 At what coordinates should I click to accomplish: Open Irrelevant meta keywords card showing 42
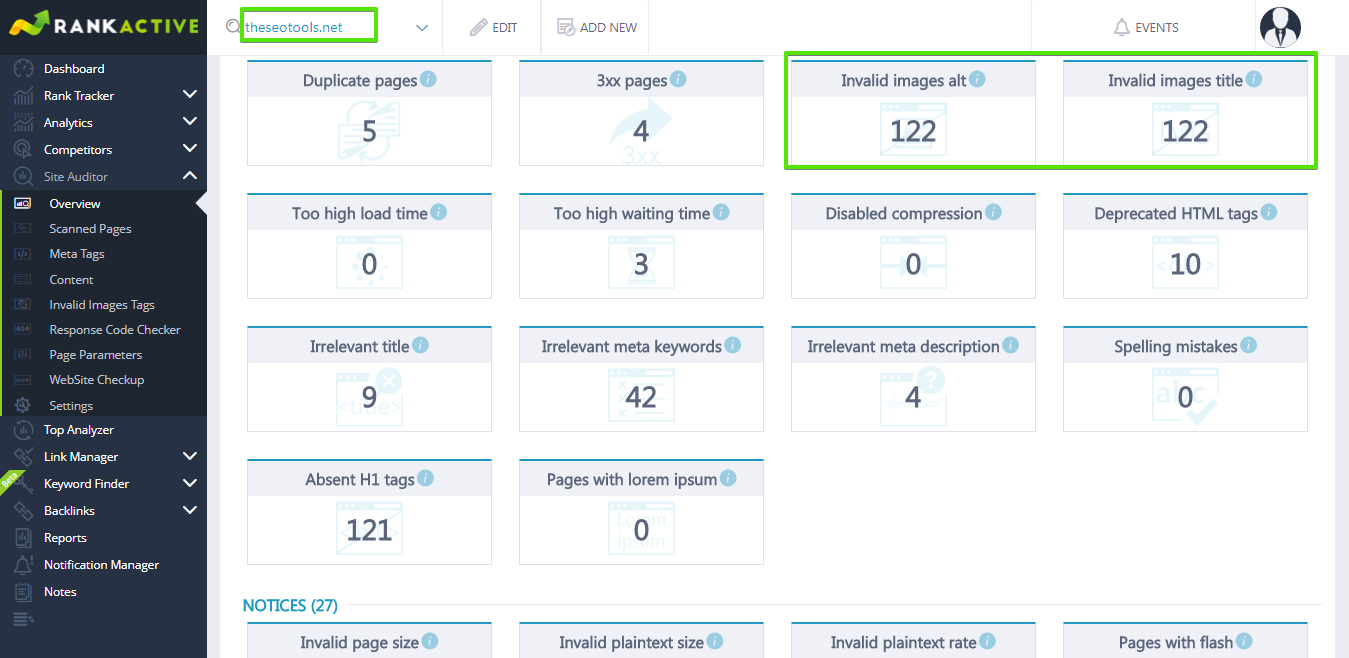tap(641, 379)
